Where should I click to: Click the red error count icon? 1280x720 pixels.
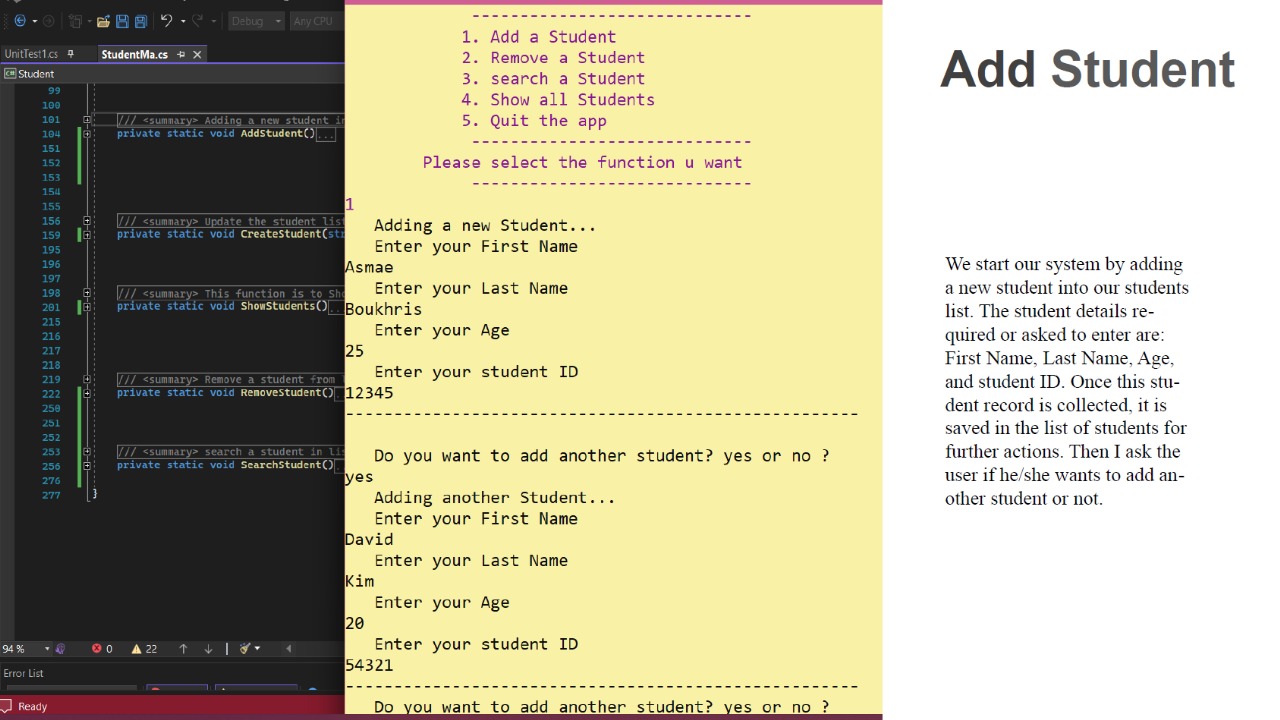click(x=97, y=649)
